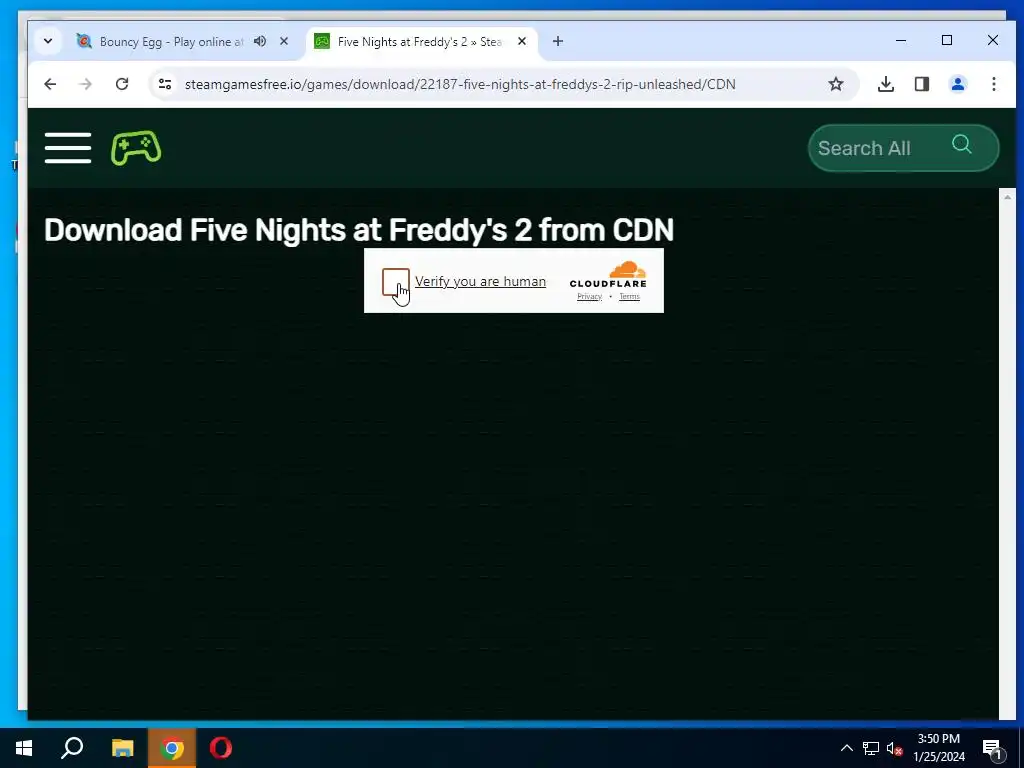
Task: Close the Bouncy Egg tab
Action: [x=284, y=41]
